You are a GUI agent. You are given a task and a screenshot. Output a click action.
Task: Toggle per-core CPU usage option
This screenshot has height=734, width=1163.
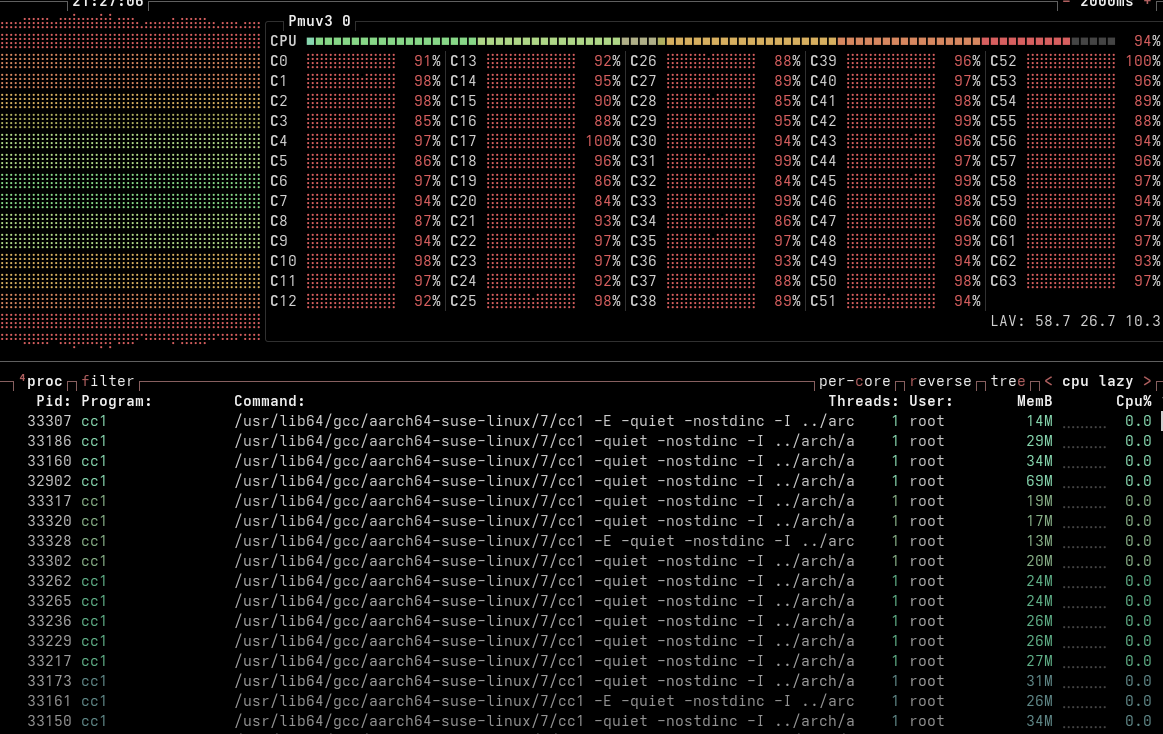[x=855, y=381]
